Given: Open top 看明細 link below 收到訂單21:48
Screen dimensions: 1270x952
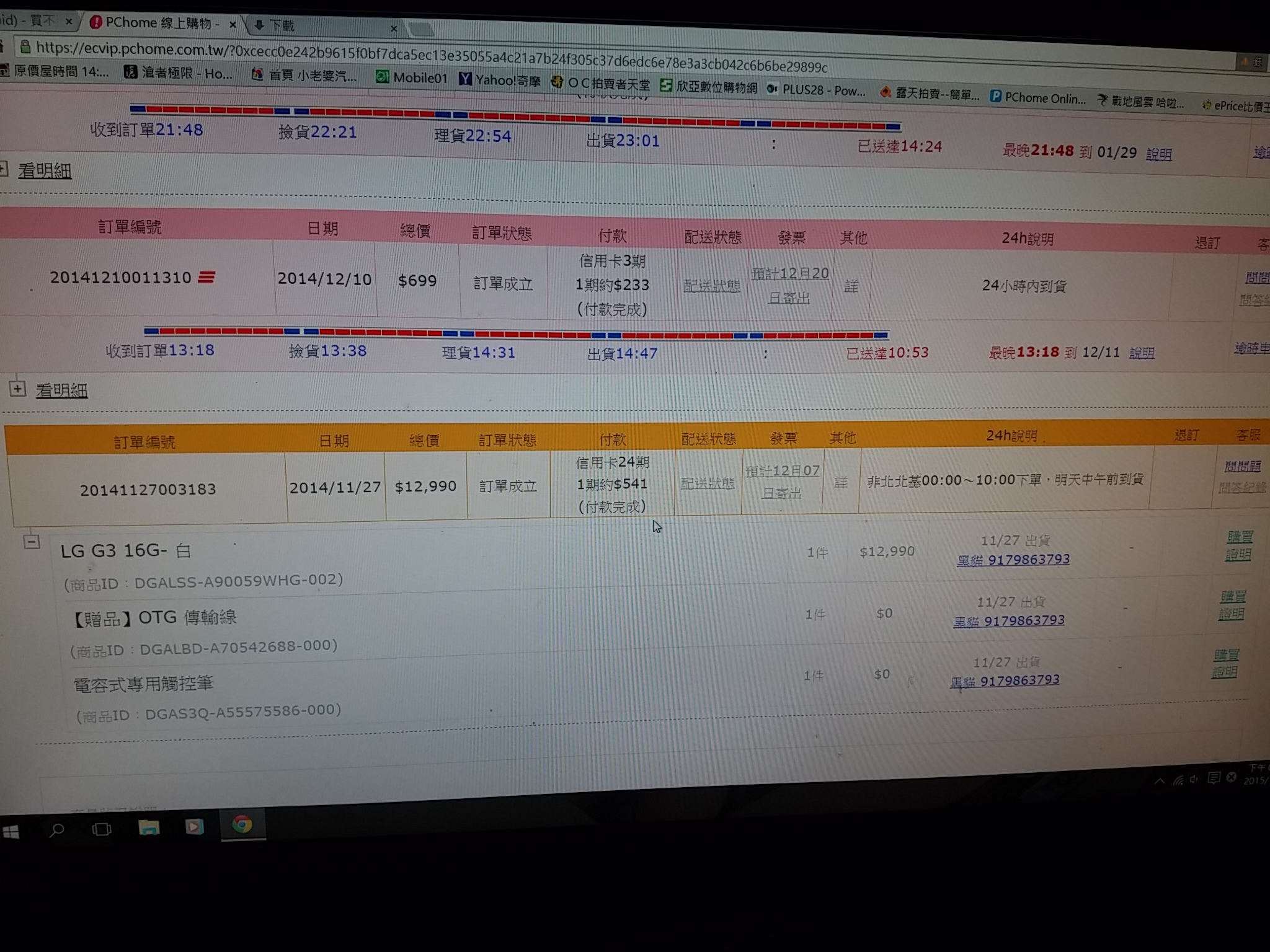Looking at the screenshot, I should (x=45, y=170).
